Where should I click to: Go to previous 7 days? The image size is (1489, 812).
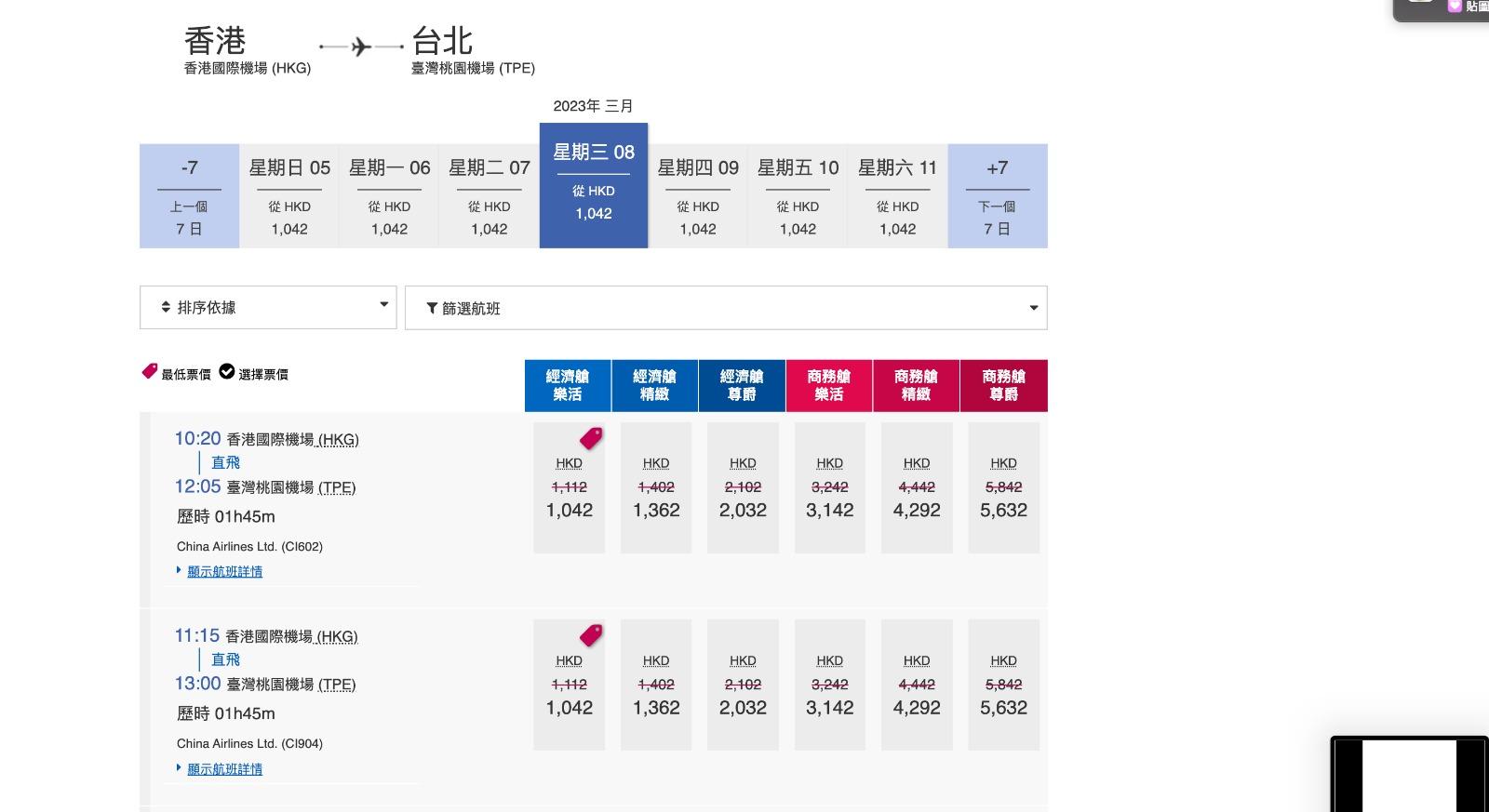(x=189, y=196)
